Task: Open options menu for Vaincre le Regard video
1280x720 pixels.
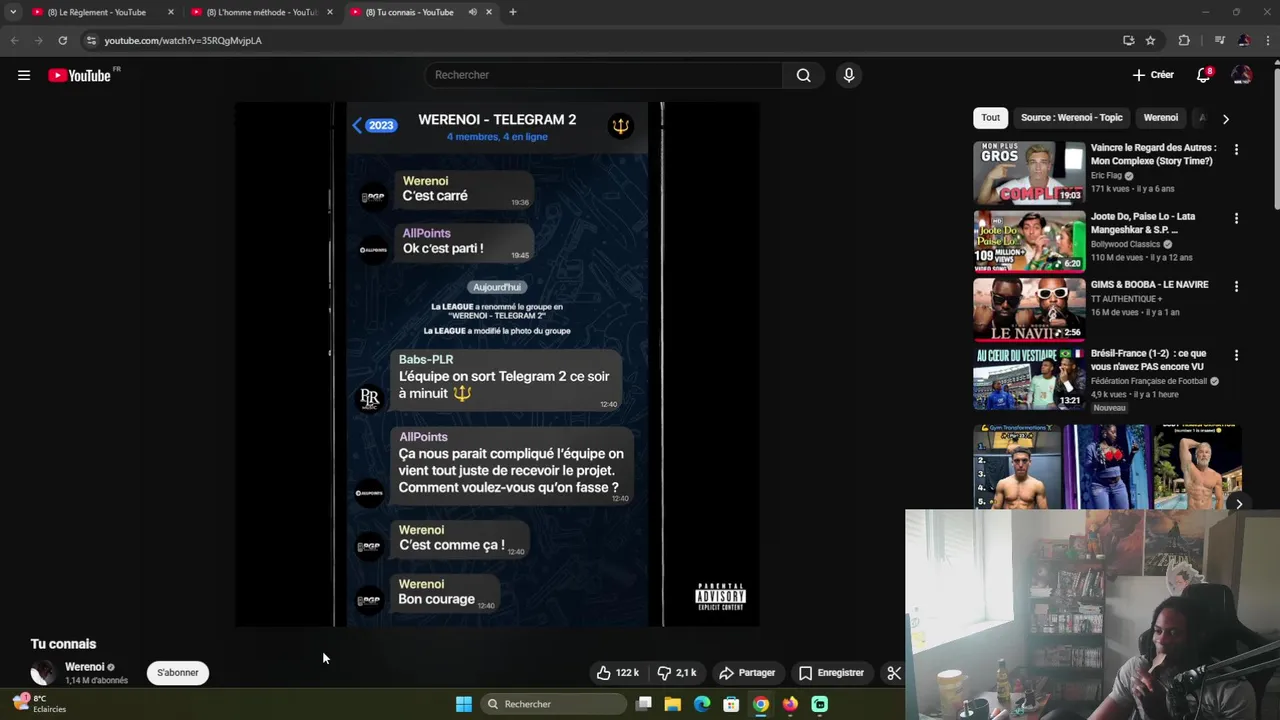Action: coord(1236,150)
